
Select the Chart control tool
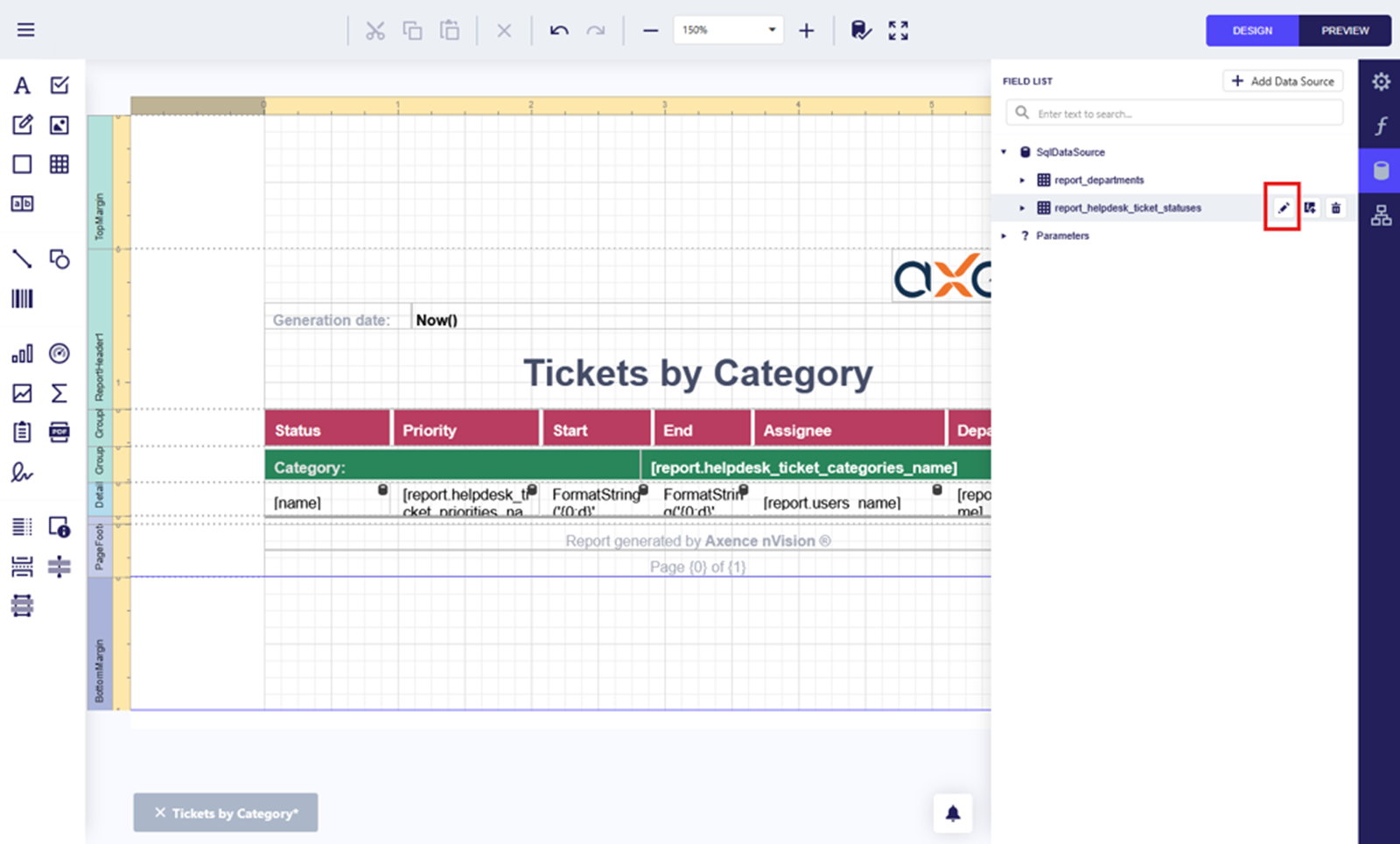pos(22,354)
